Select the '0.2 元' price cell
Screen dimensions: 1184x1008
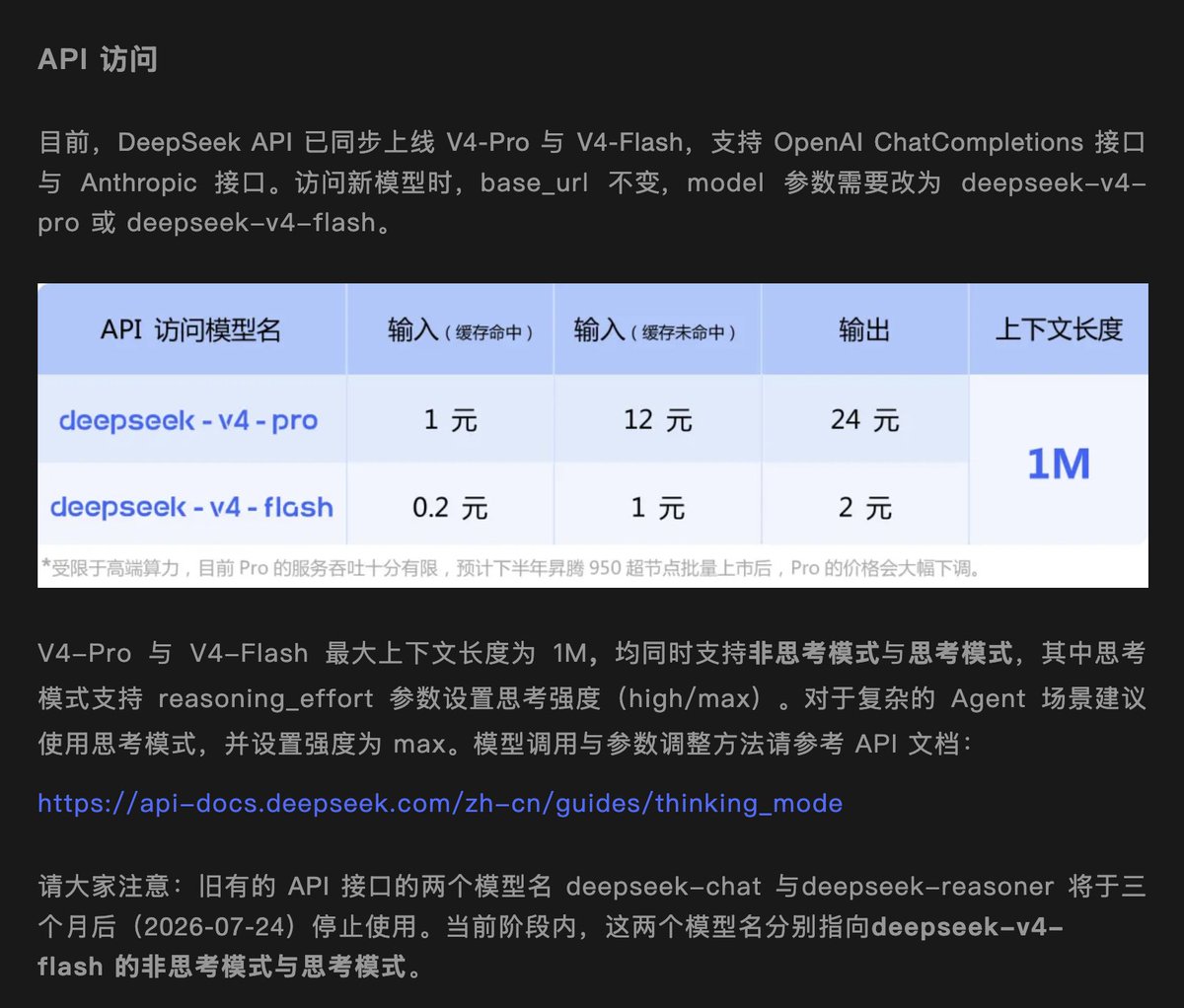(x=450, y=508)
